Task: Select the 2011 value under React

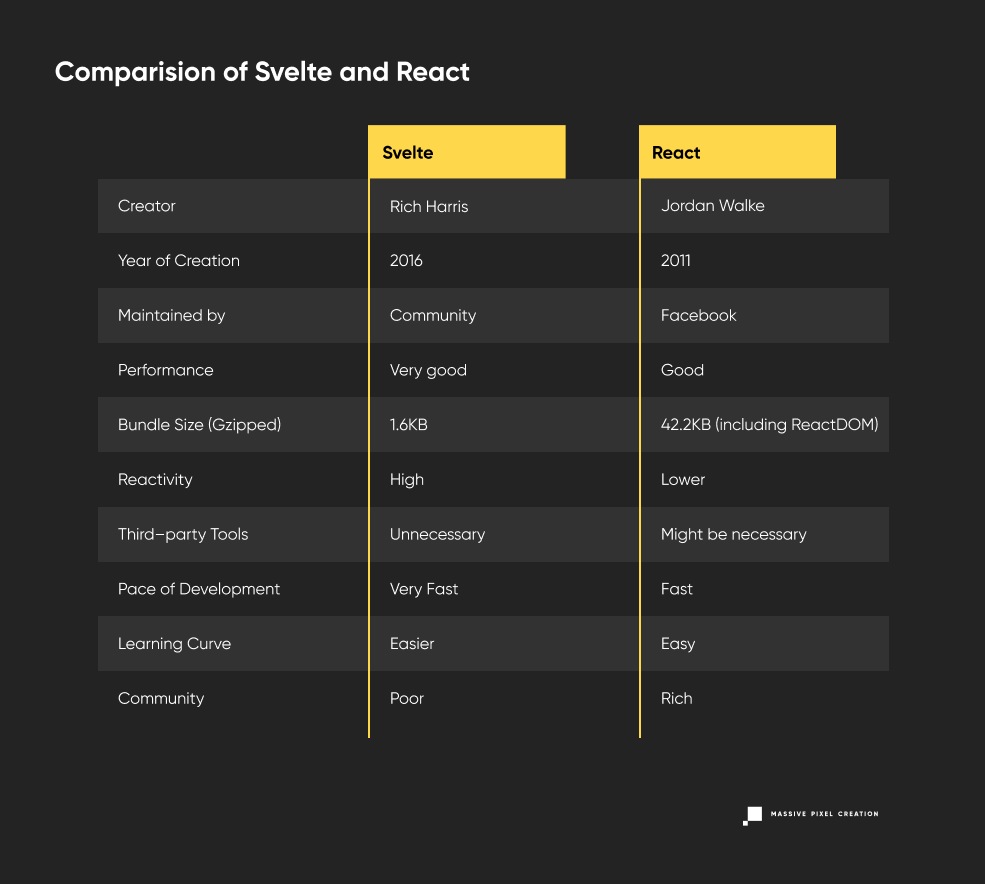Action: point(675,260)
